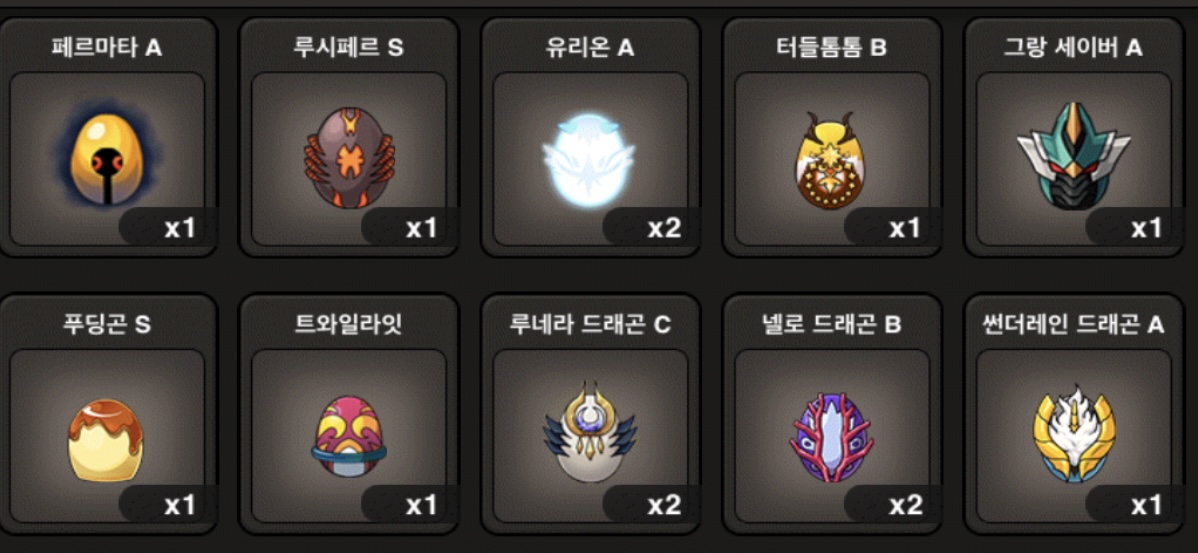Select the 푸딩곤 S pudding egg icon
The height and width of the screenshot is (553, 1198).
[105, 440]
